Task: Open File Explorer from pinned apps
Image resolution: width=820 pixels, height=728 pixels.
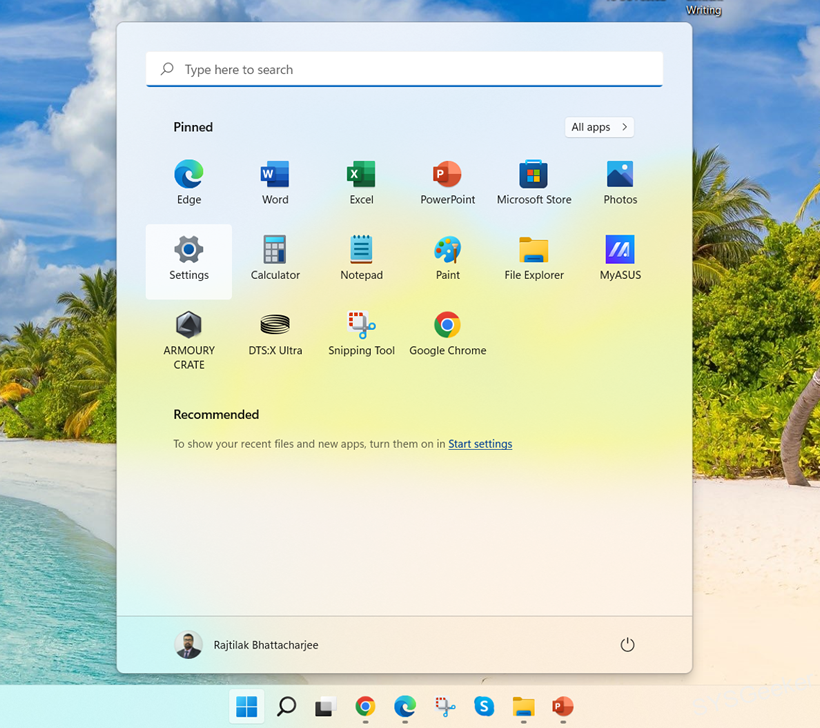Action: [x=534, y=259]
